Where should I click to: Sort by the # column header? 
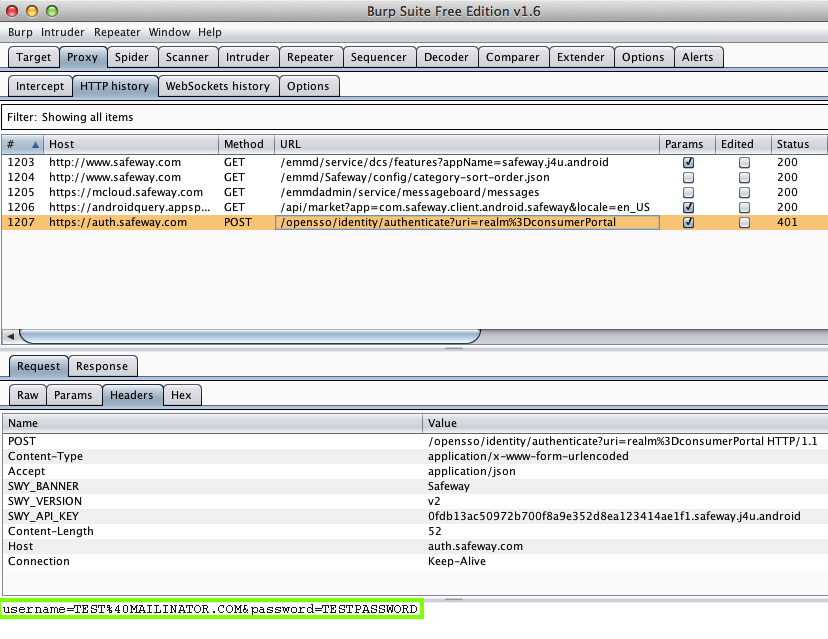point(23,144)
